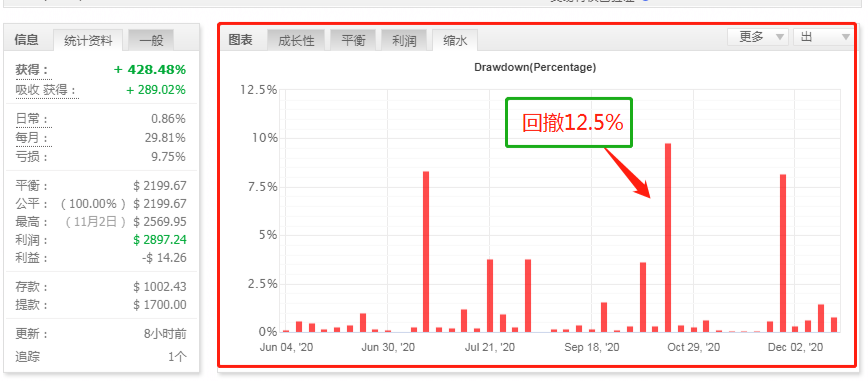868x381 pixels.
Task: Click the 亏损 label
Action: pos(32,157)
